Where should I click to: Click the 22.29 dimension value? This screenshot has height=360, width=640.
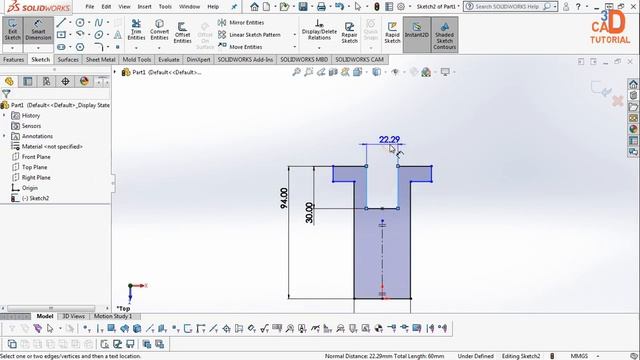[389, 140]
